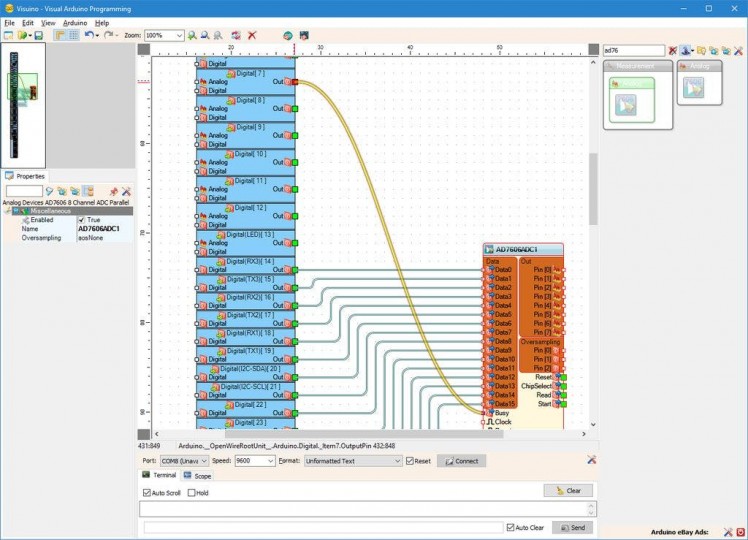
Task: Click the red X delete icon in toolbar
Action: pos(252,35)
